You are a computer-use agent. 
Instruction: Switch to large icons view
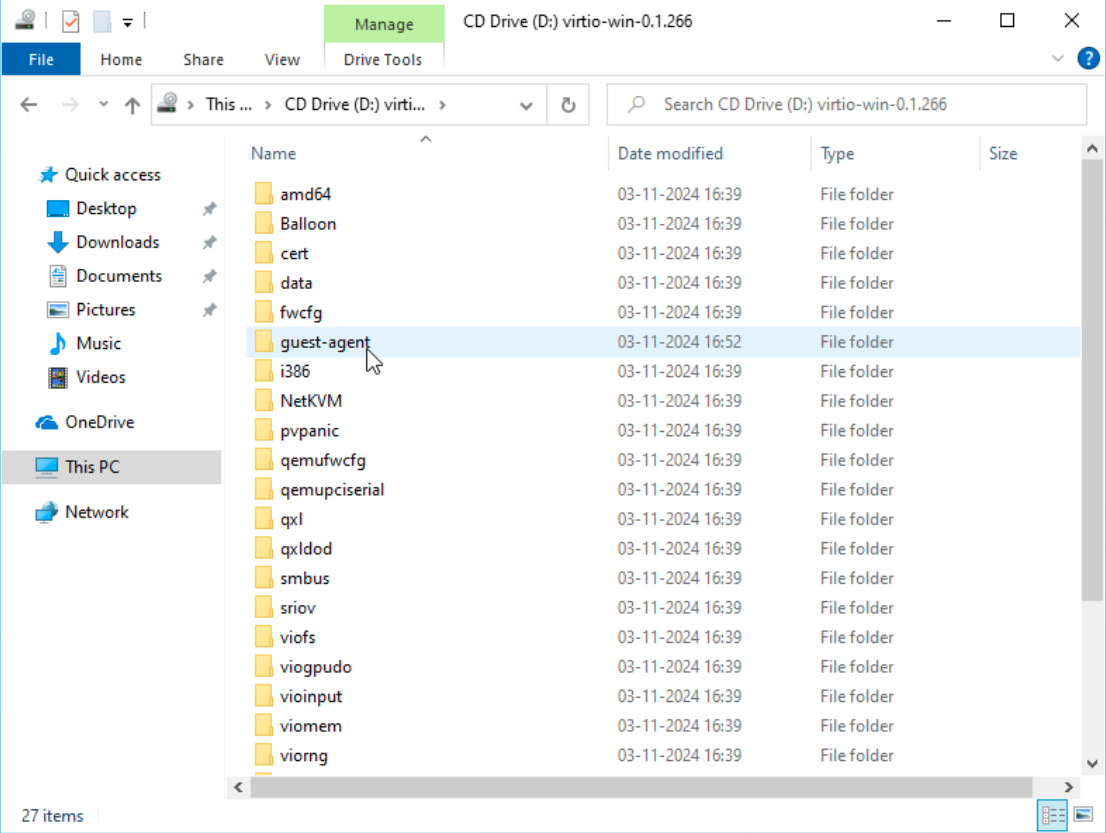pyautogui.click(x=1081, y=815)
